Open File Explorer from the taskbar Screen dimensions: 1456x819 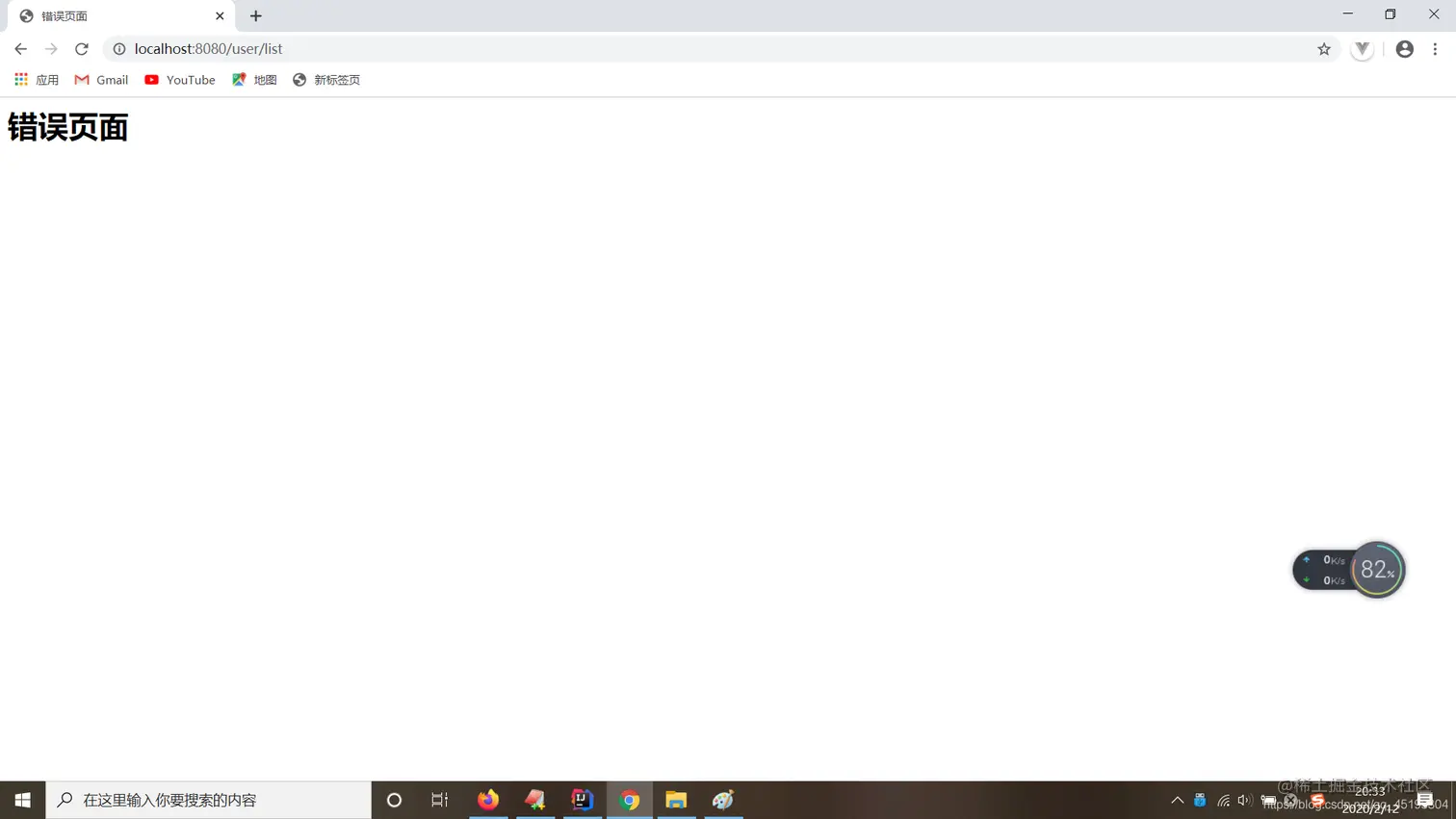[676, 800]
